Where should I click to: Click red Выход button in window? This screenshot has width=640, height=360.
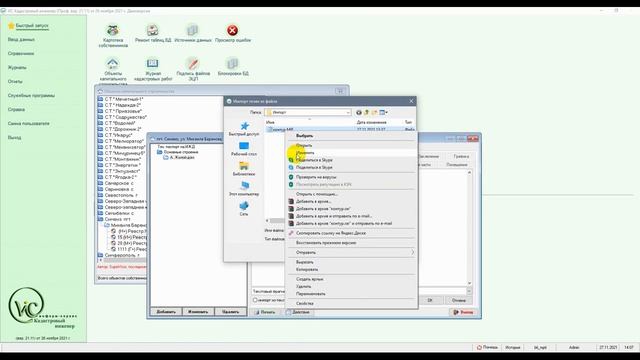click(x=463, y=312)
